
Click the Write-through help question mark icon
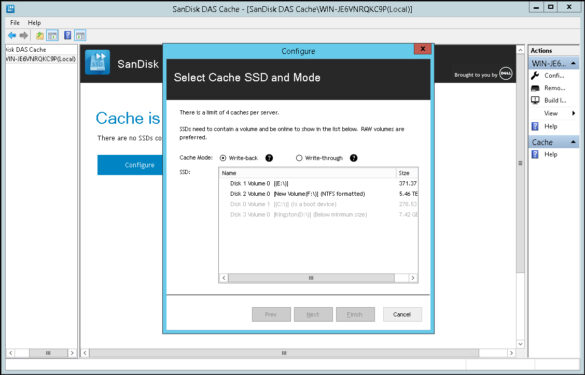pyautogui.click(x=354, y=158)
